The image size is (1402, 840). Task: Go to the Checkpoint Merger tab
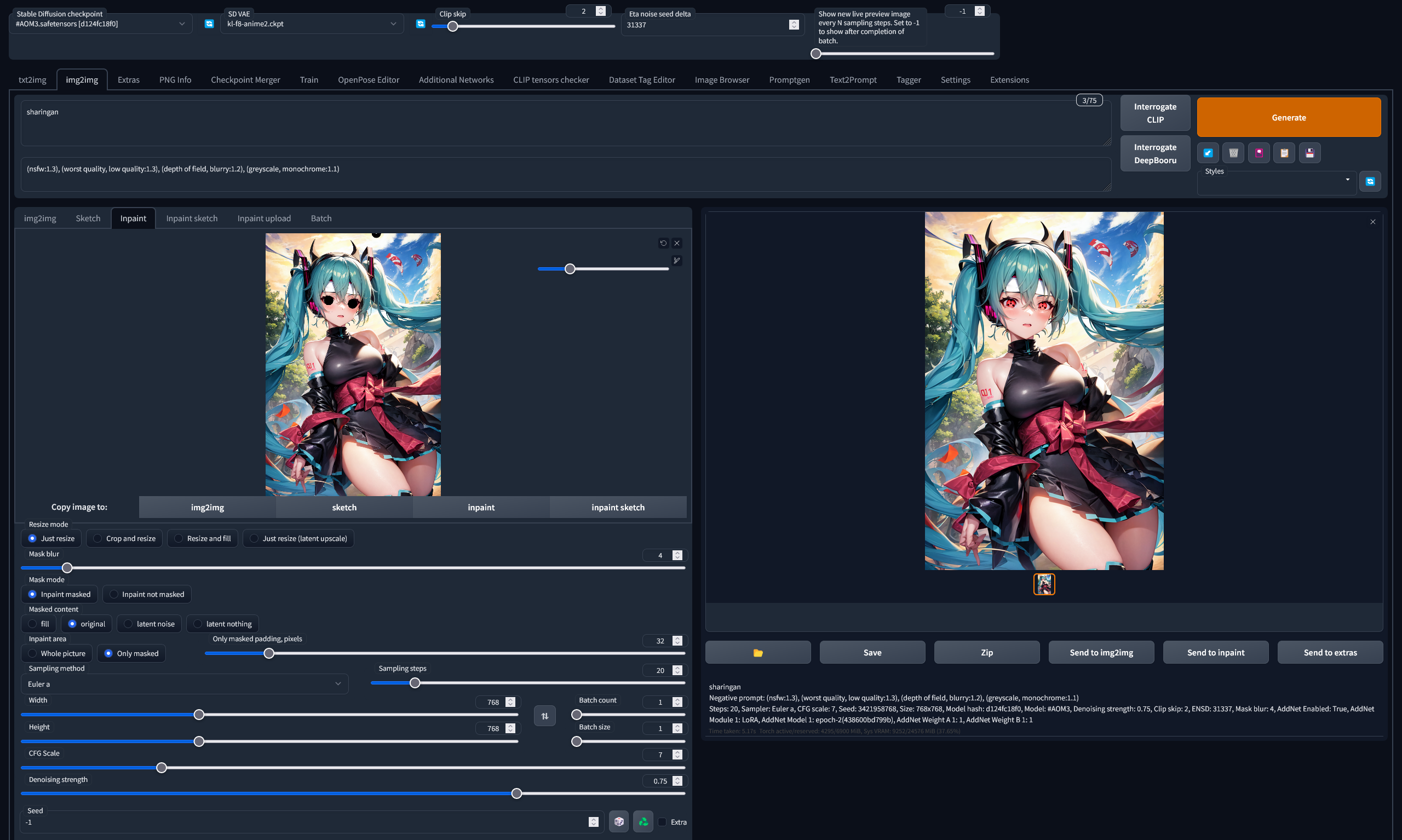tap(245, 80)
